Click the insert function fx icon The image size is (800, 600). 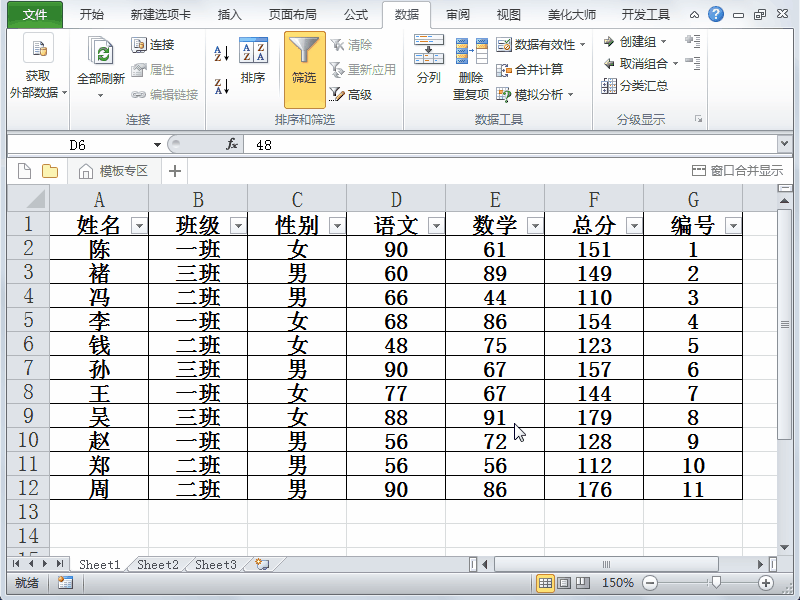pos(232,145)
